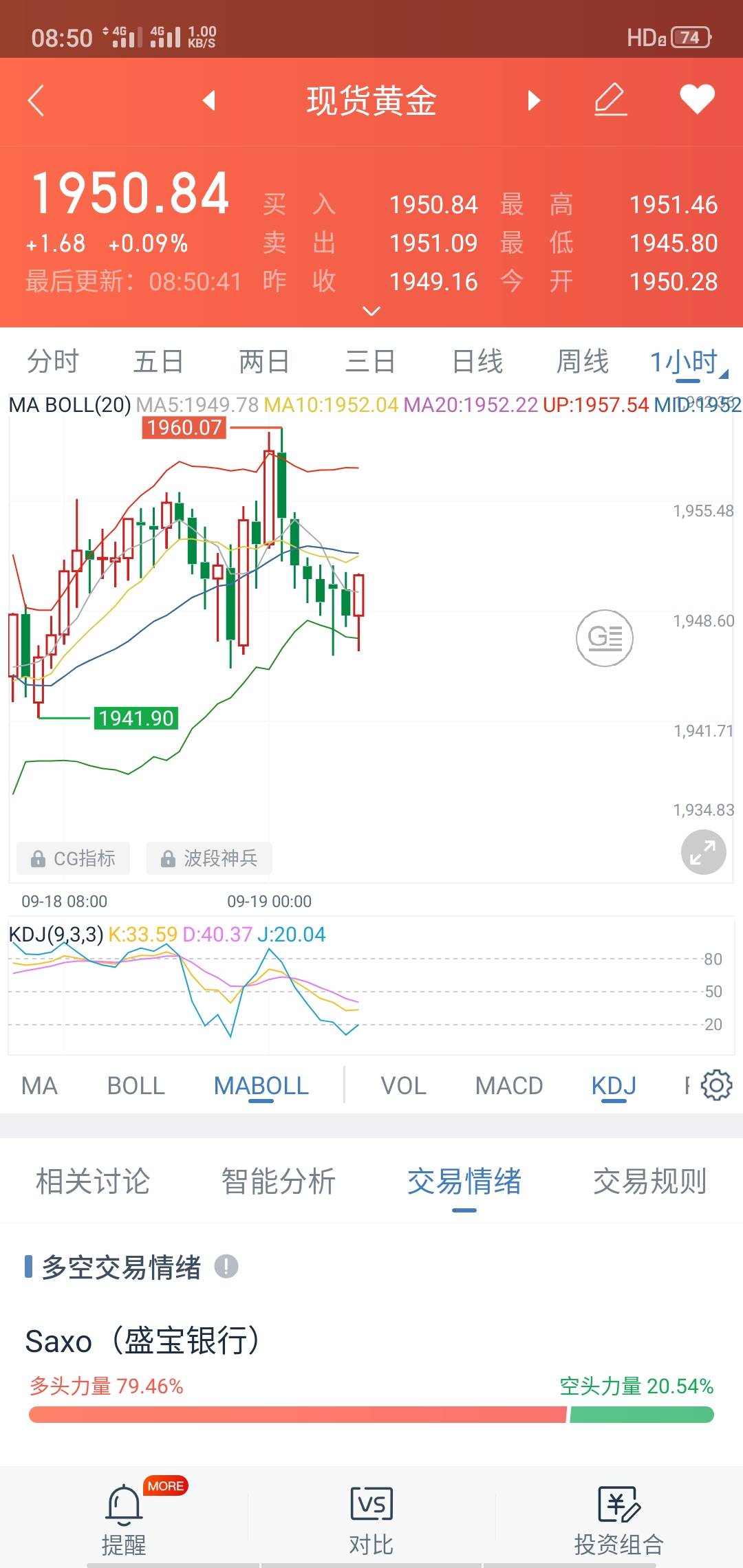Screen dimensions: 743x1568
Task: Tap the KDJ(9,3,3) indicator legend
Action: [56, 934]
